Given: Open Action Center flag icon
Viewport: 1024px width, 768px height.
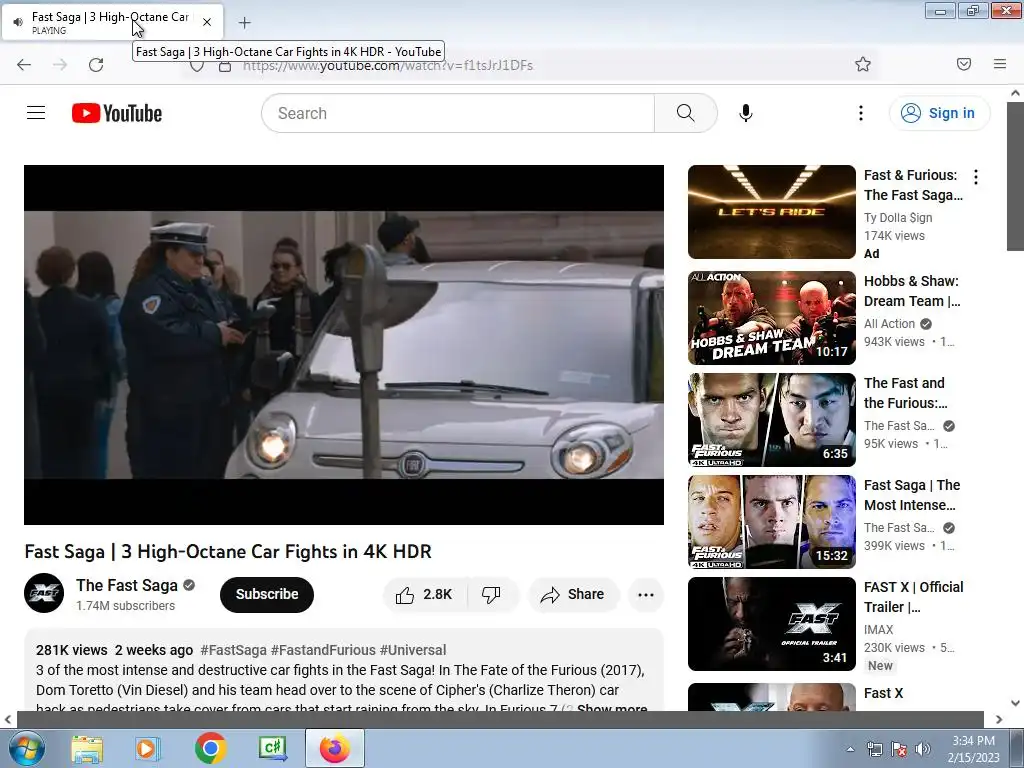Looking at the screenshot, I should coord(899,749).
